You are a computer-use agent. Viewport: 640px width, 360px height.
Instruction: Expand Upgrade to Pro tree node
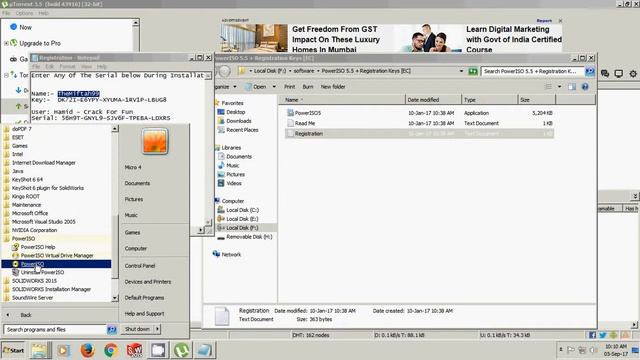[x=6, y=43]
